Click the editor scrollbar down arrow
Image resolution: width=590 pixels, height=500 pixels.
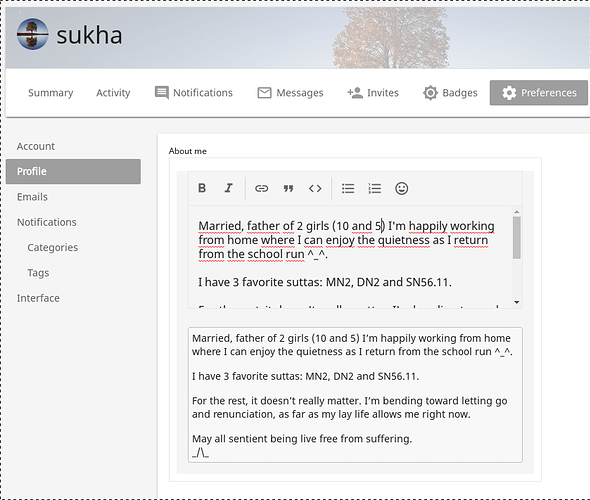[x=517, y=302]
